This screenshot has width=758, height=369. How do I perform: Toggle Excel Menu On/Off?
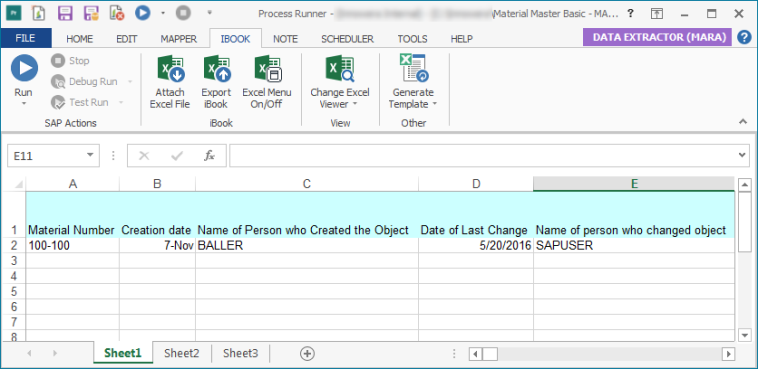coord(267,82)
